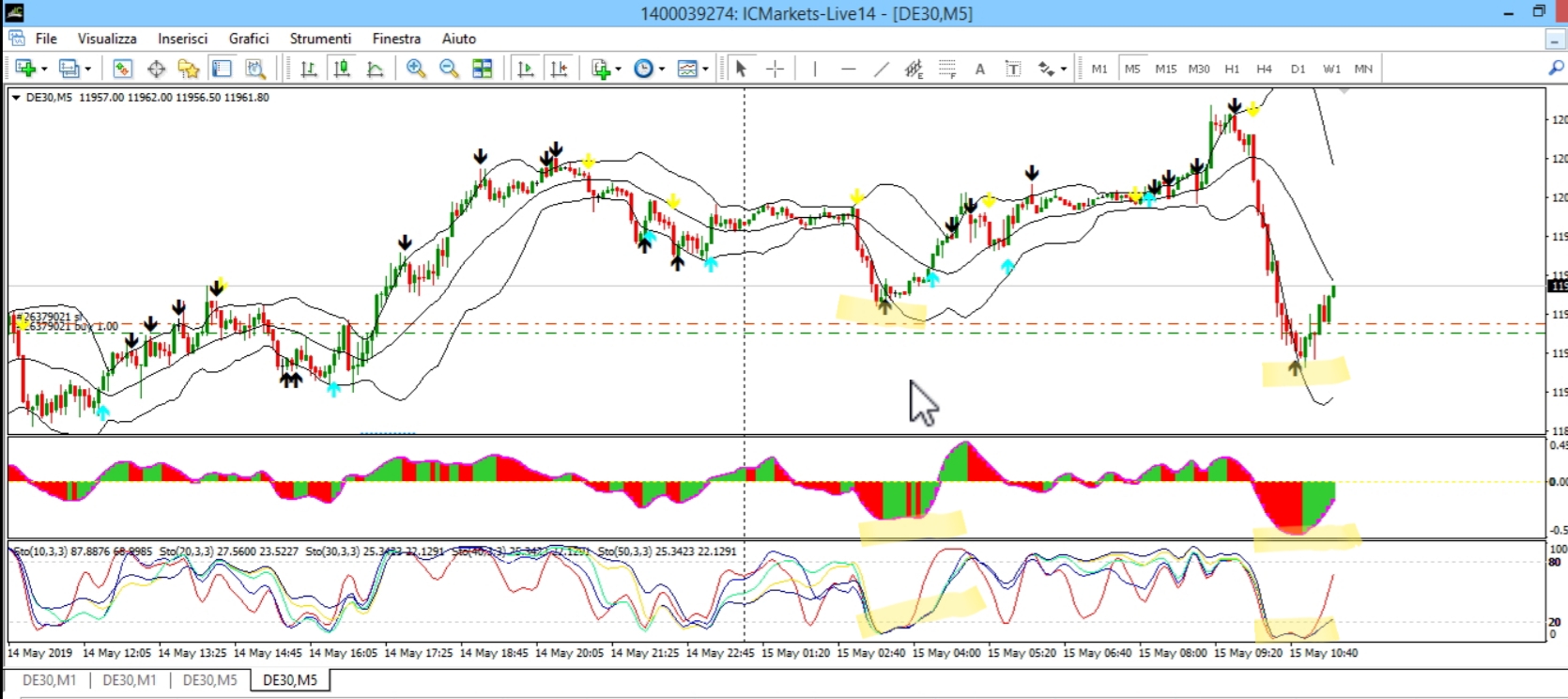Viewport: 1568px width, 699px height.
Task: Open the Strumenti menu
Action: coord(320,39)
